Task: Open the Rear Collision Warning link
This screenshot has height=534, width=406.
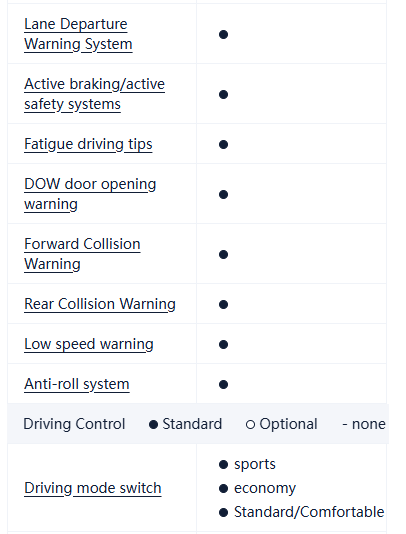Action: [x=100, y=304]
